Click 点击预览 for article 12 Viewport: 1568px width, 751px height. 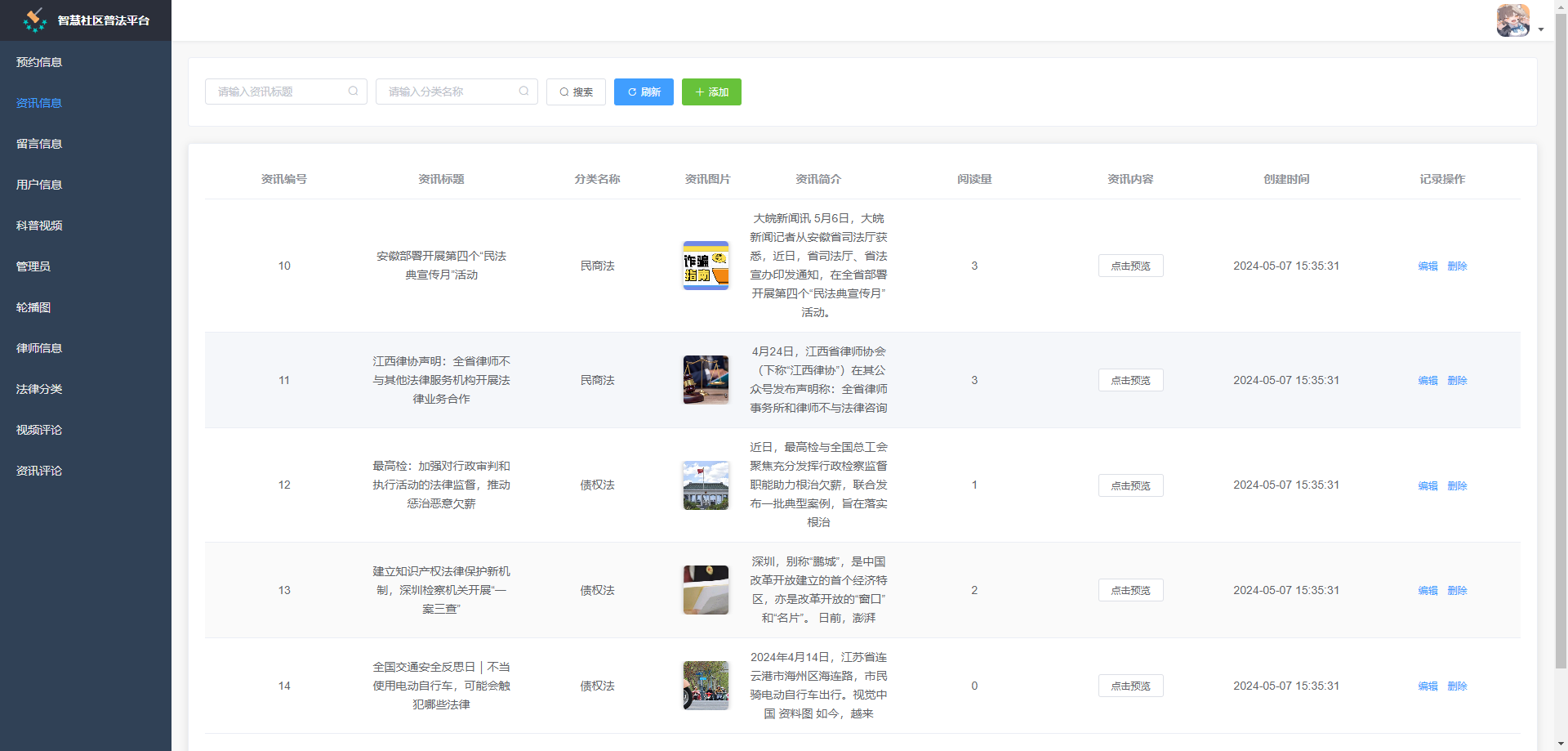click(1130, 485)
